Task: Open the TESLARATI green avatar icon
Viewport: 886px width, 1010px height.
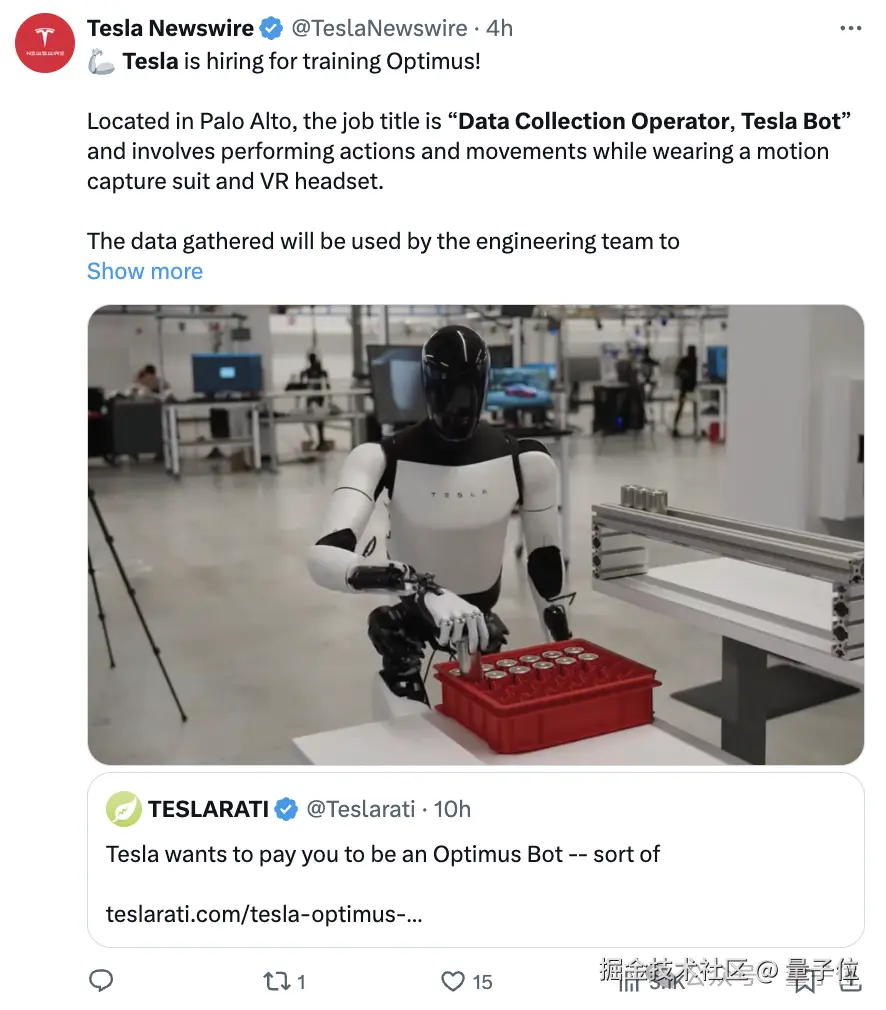Action: coord(124,809)
